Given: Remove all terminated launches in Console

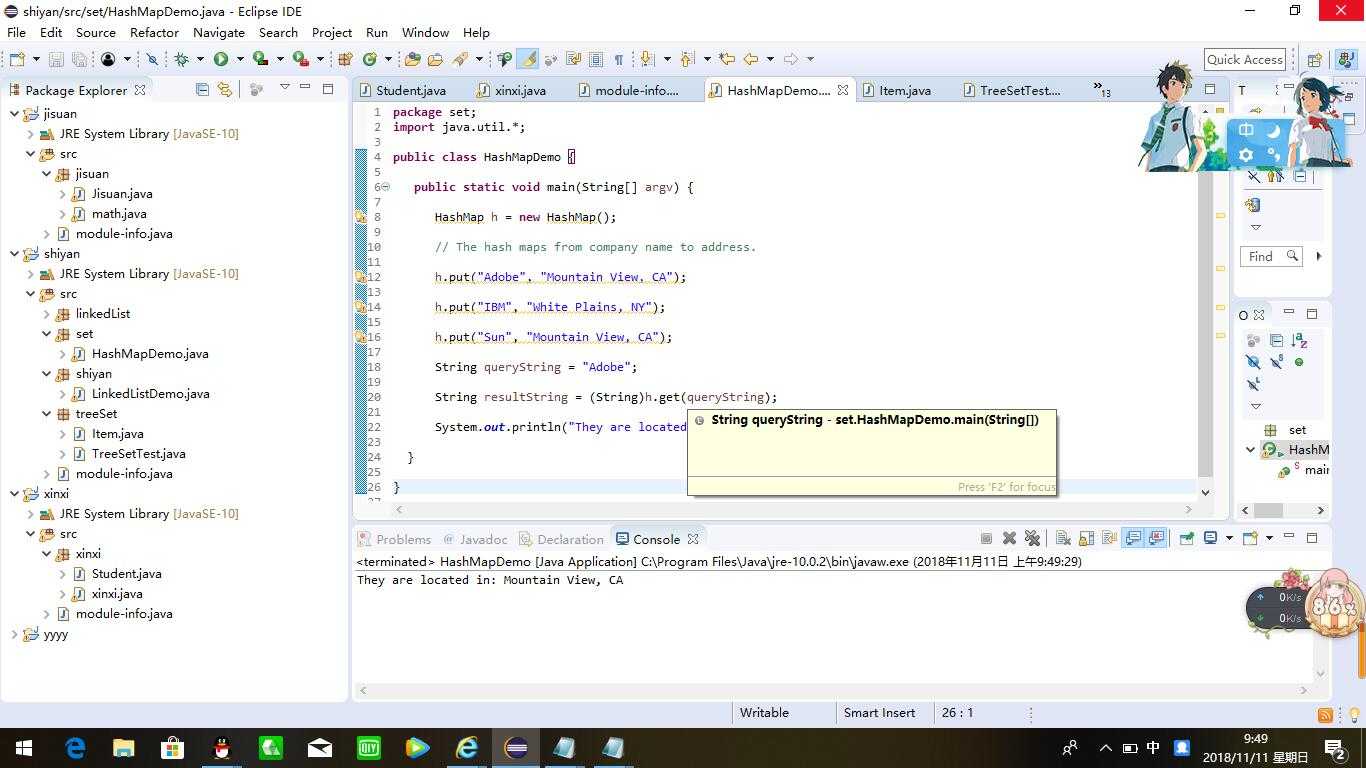Looking at the screenshot, I should click(x=1032, y=538).
